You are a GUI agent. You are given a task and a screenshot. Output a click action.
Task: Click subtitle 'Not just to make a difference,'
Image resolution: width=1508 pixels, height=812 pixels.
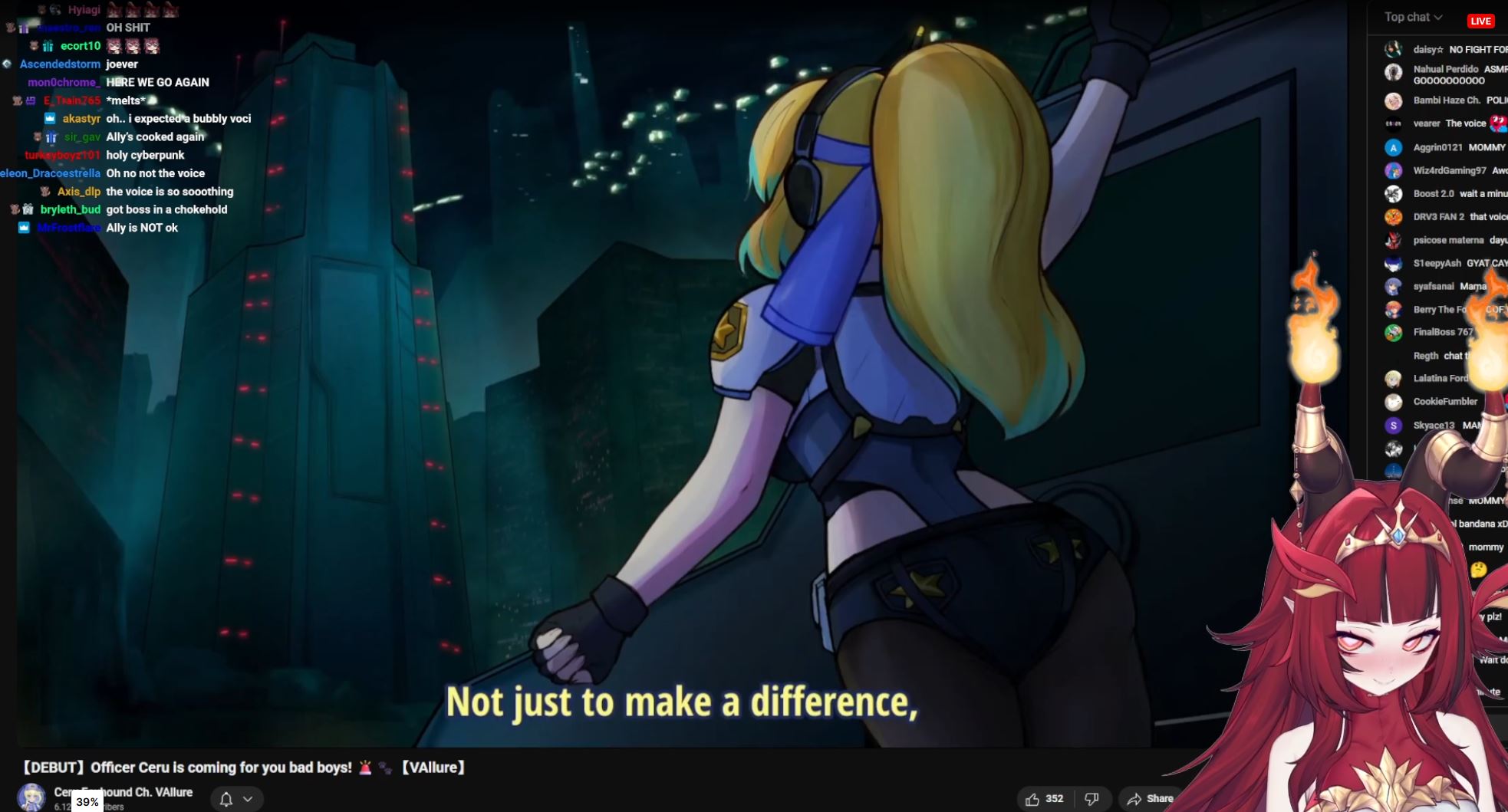tap(682, 702)
